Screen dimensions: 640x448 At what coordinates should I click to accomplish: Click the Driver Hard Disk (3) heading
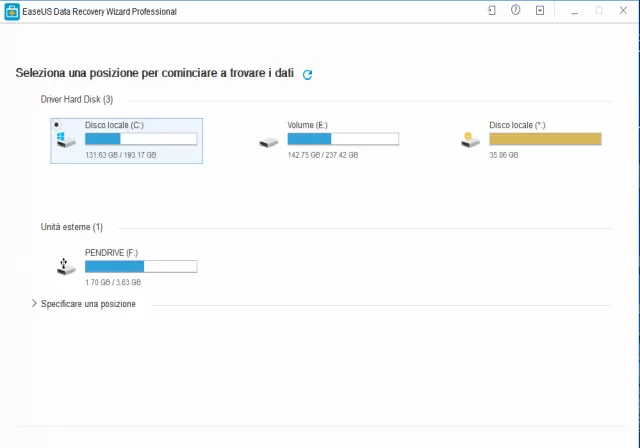77,100
